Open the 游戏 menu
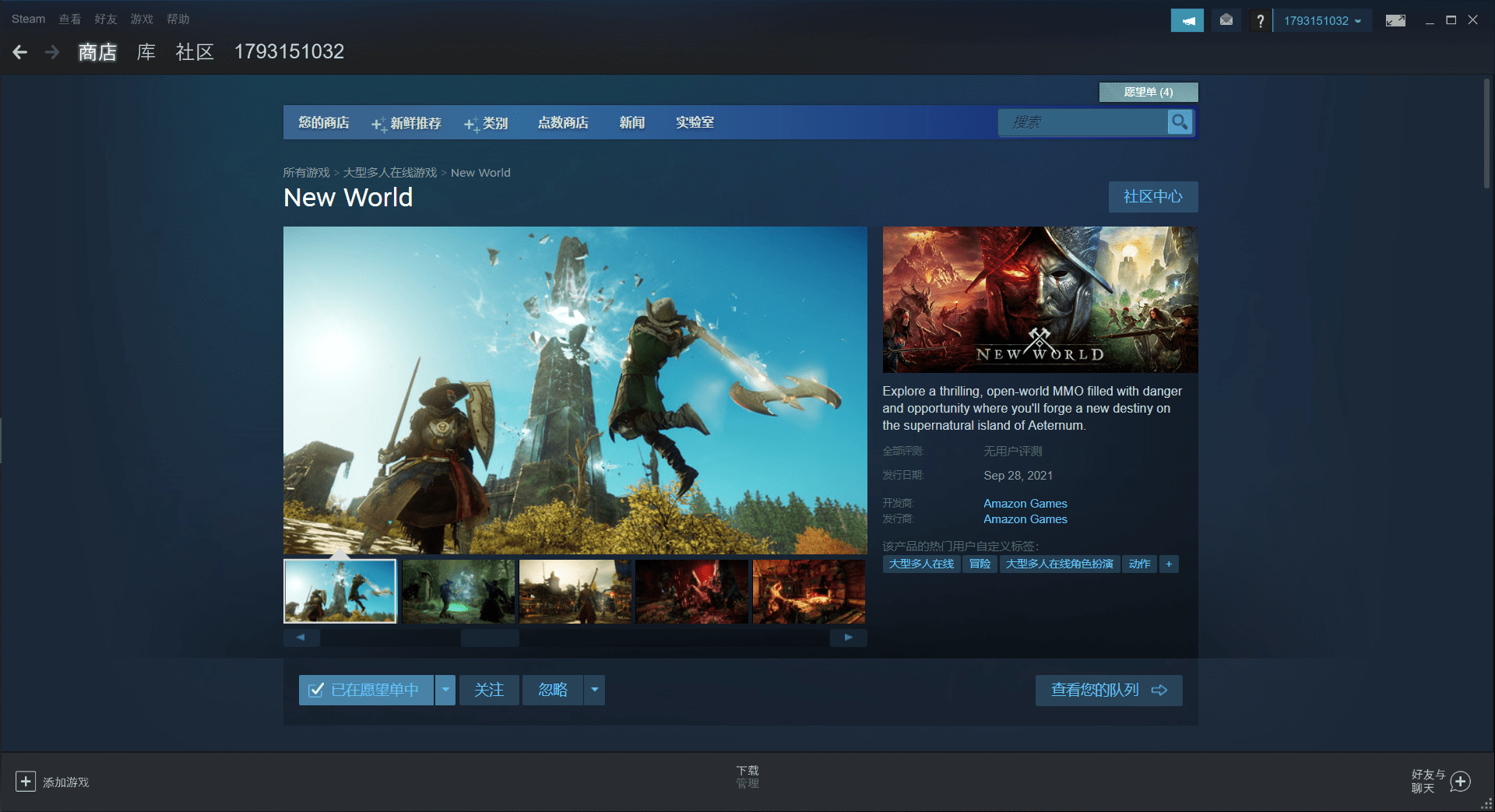The width and height of the screenshot is (1495, 812). point(142,19)
